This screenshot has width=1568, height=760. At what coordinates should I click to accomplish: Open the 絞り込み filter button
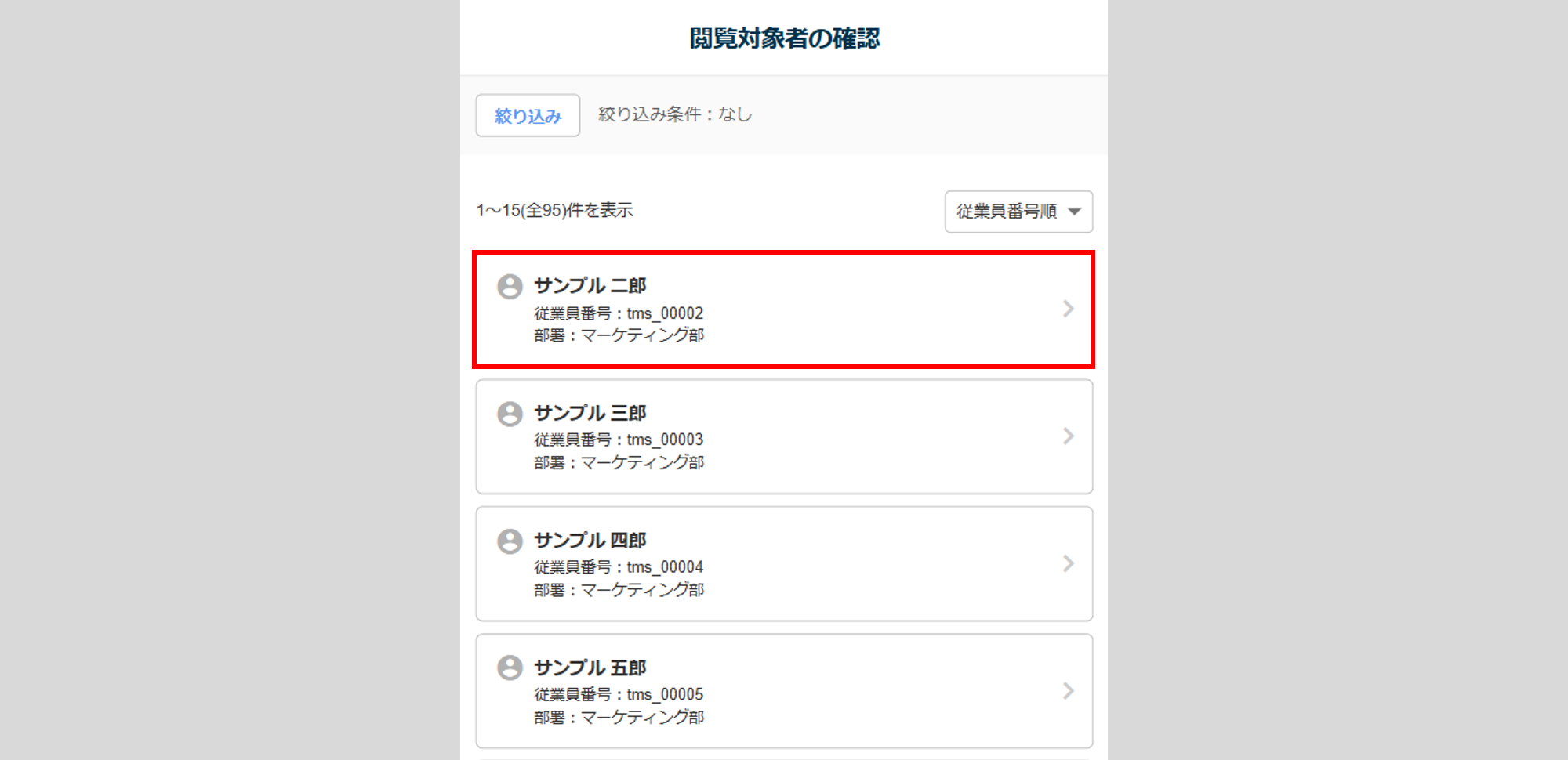coord(528,116)
